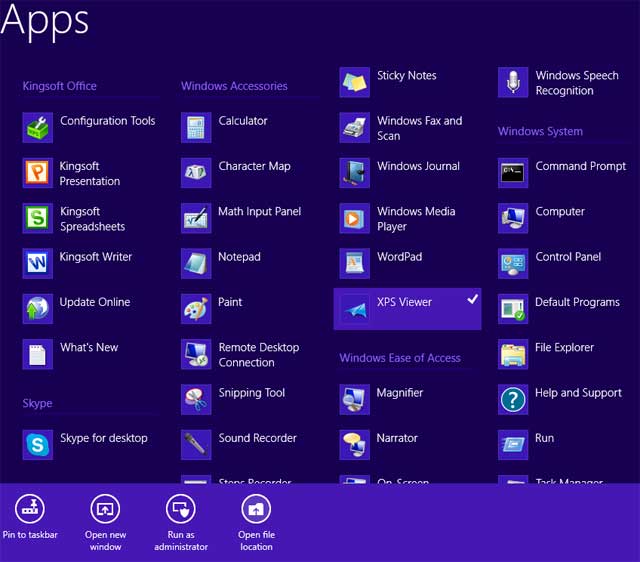Open Windows Journal icon
This screenshot has height=562, width=640.
tap(354, 173)
